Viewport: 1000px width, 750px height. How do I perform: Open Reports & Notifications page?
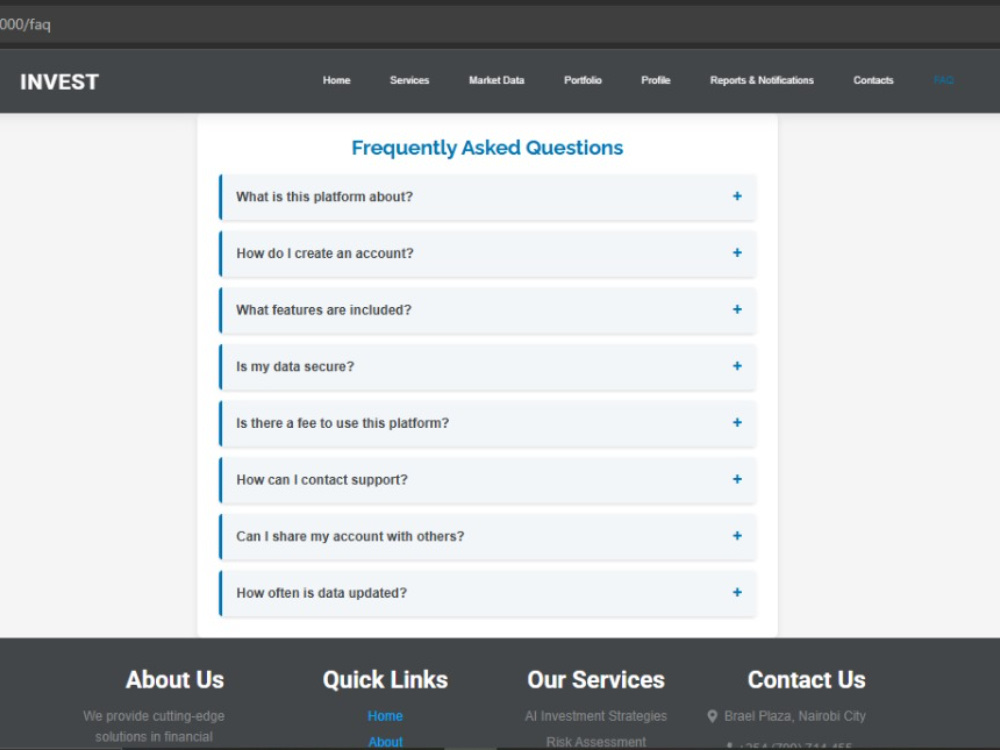761,80
